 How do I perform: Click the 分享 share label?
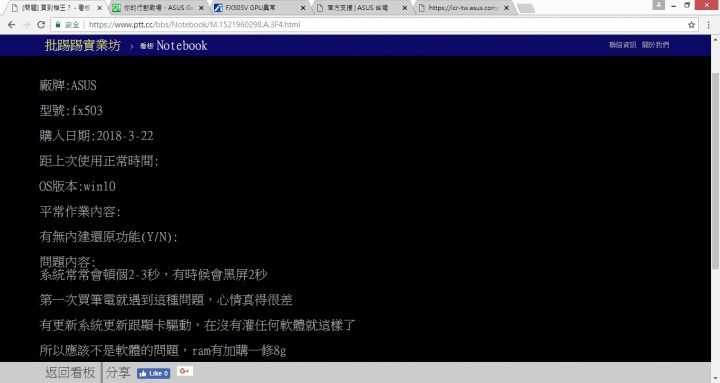[118, 372]
